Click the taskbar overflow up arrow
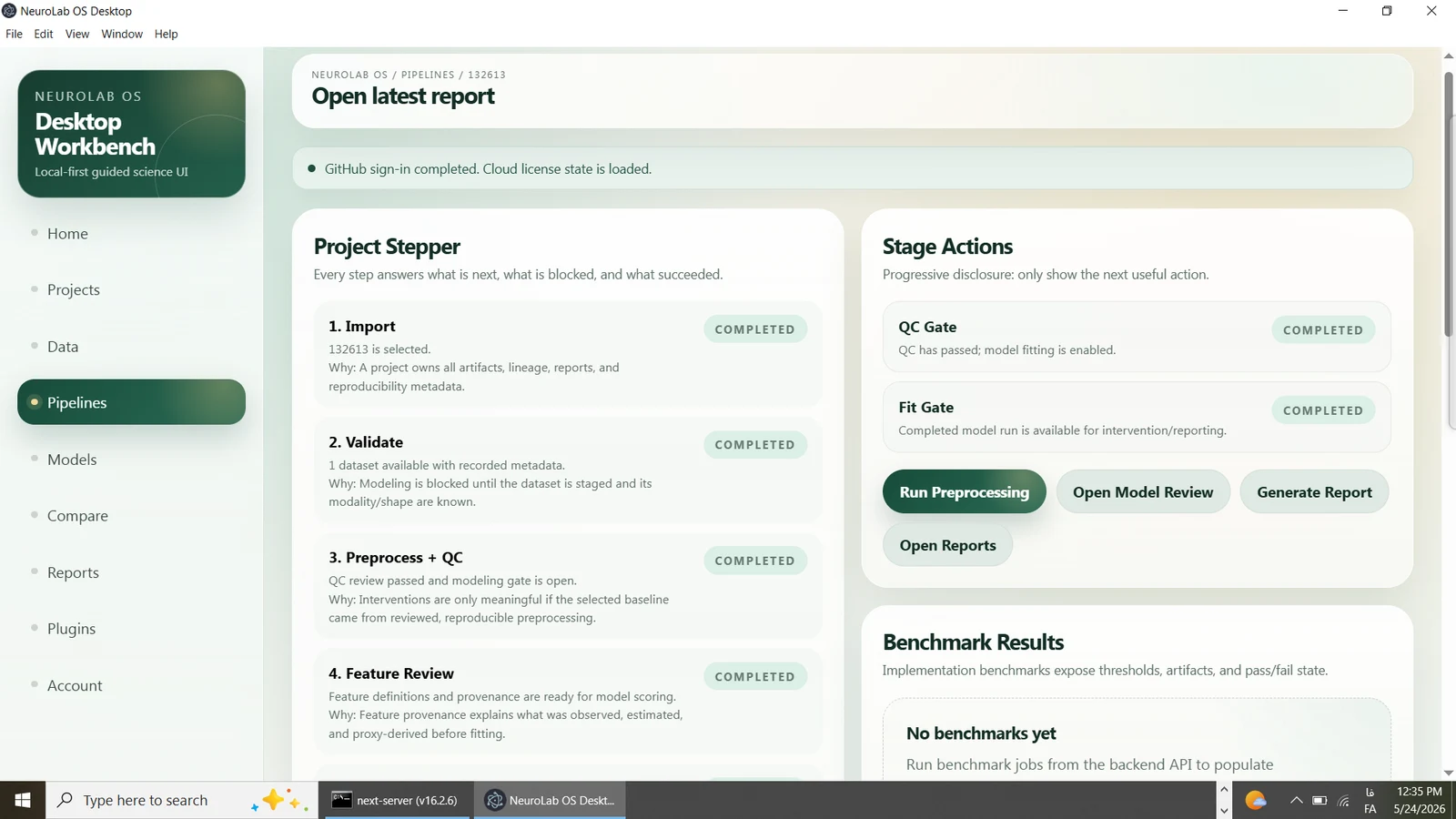This screenshot has height=819, width=1456. (x=1224, y=789)
